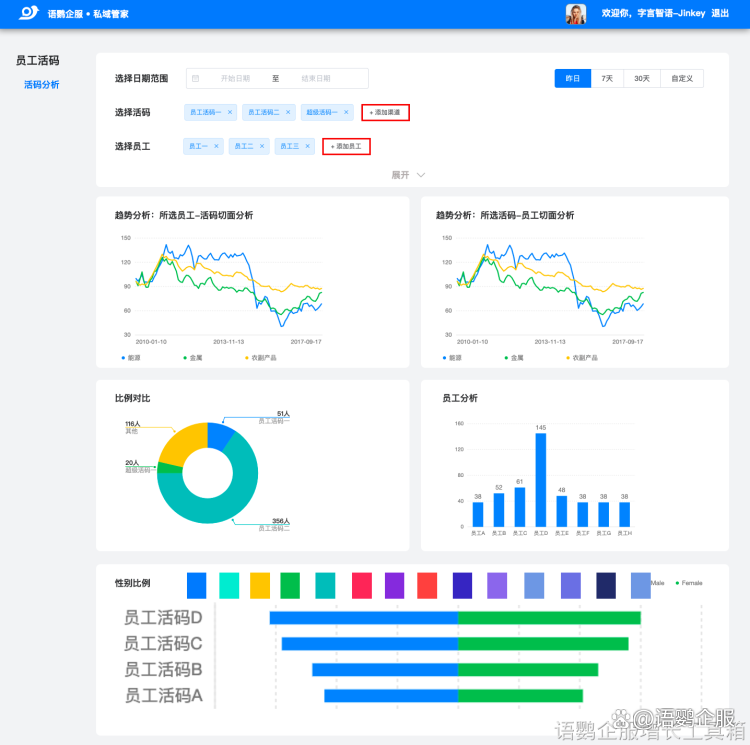The height and width of the screenshot is (745, 750).
Task: Open 活码分析 in the sidebar
Action: [x=42, y=85]
